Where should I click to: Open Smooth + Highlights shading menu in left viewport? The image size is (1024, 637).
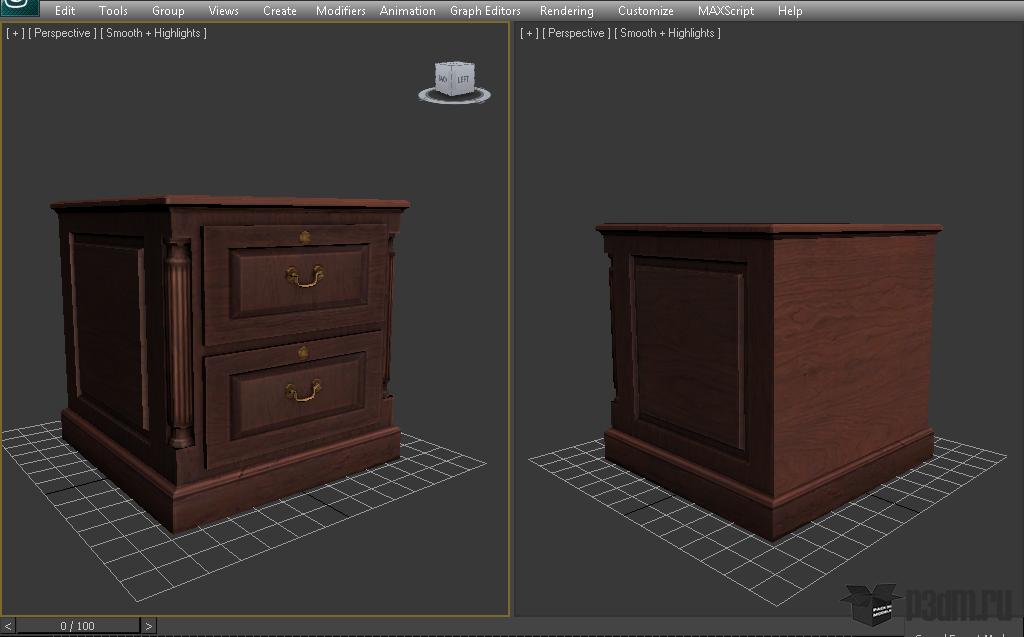coord(154,33)
